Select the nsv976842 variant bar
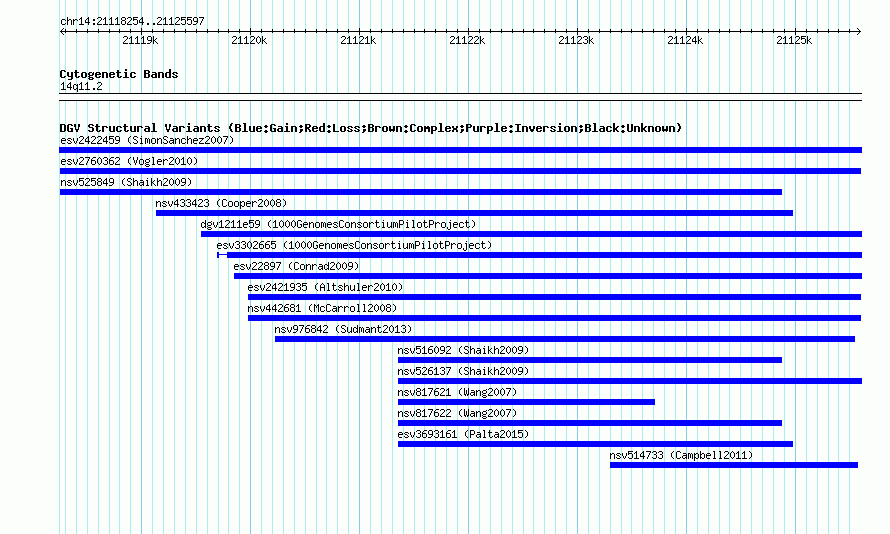 [565, 339]
